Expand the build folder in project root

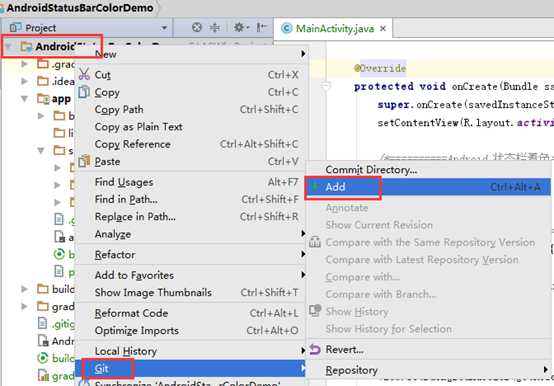point(24,289)
